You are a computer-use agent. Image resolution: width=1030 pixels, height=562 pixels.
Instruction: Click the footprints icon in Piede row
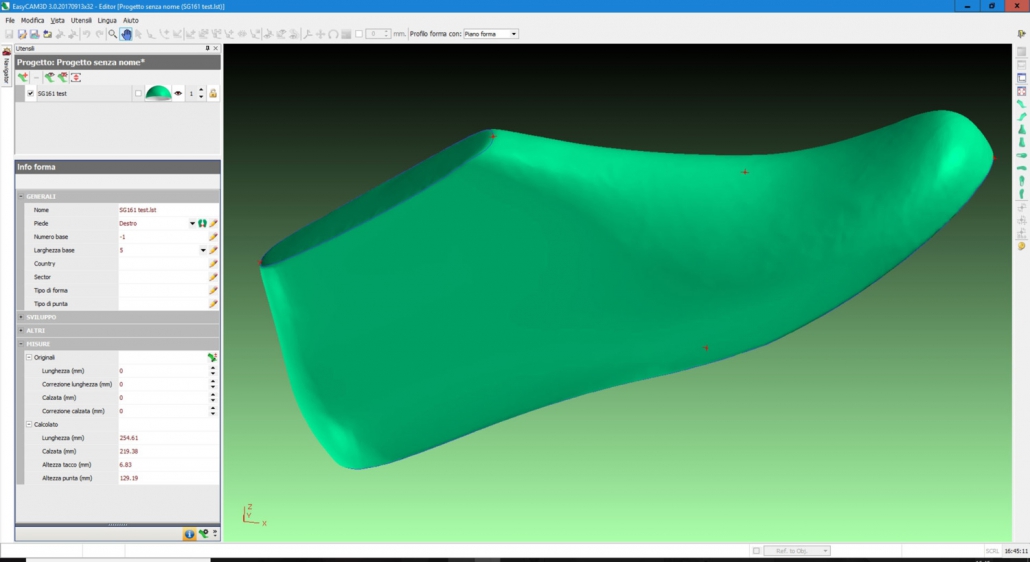click(202, 224)
